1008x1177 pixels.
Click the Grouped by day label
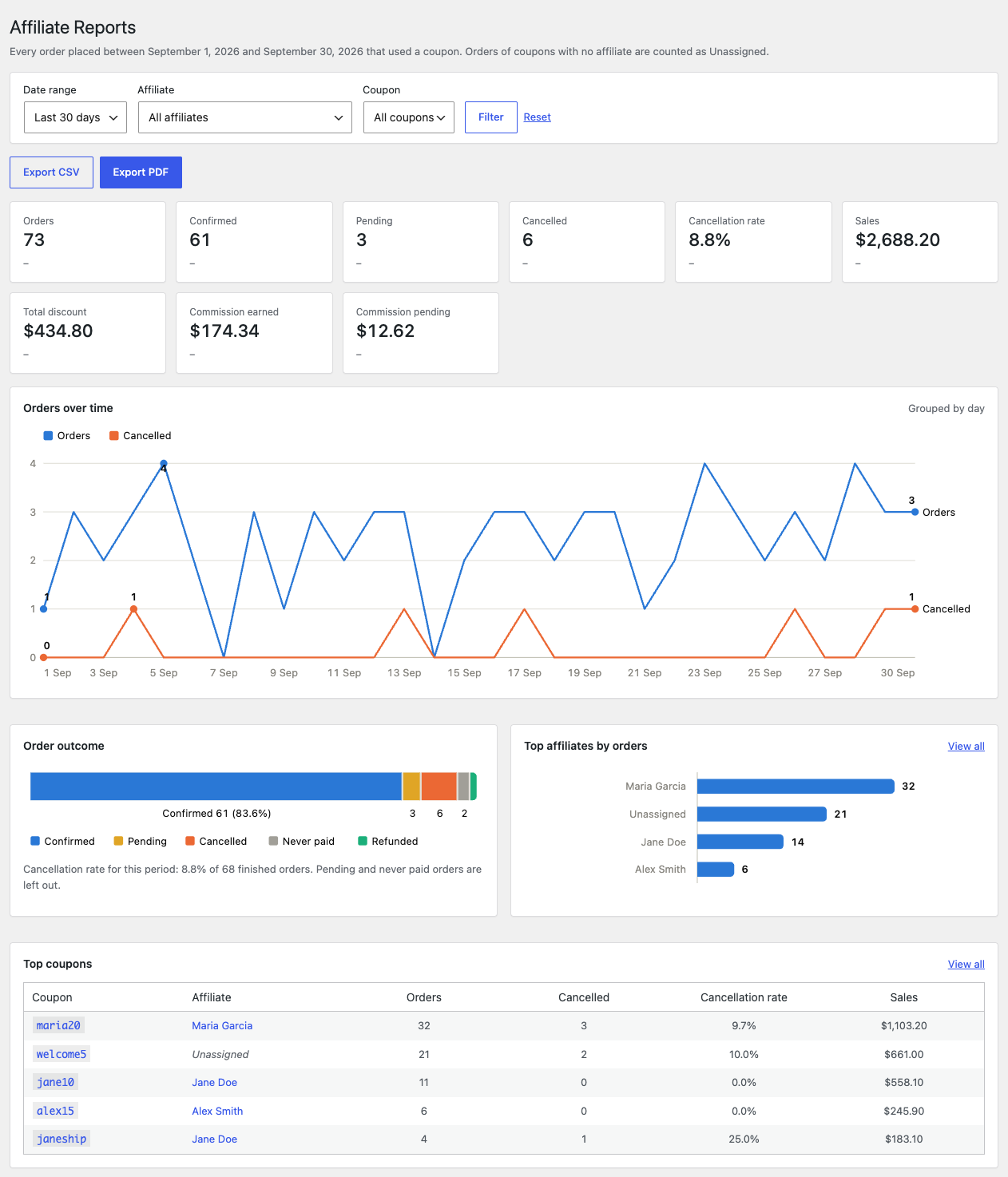point(946,408)
